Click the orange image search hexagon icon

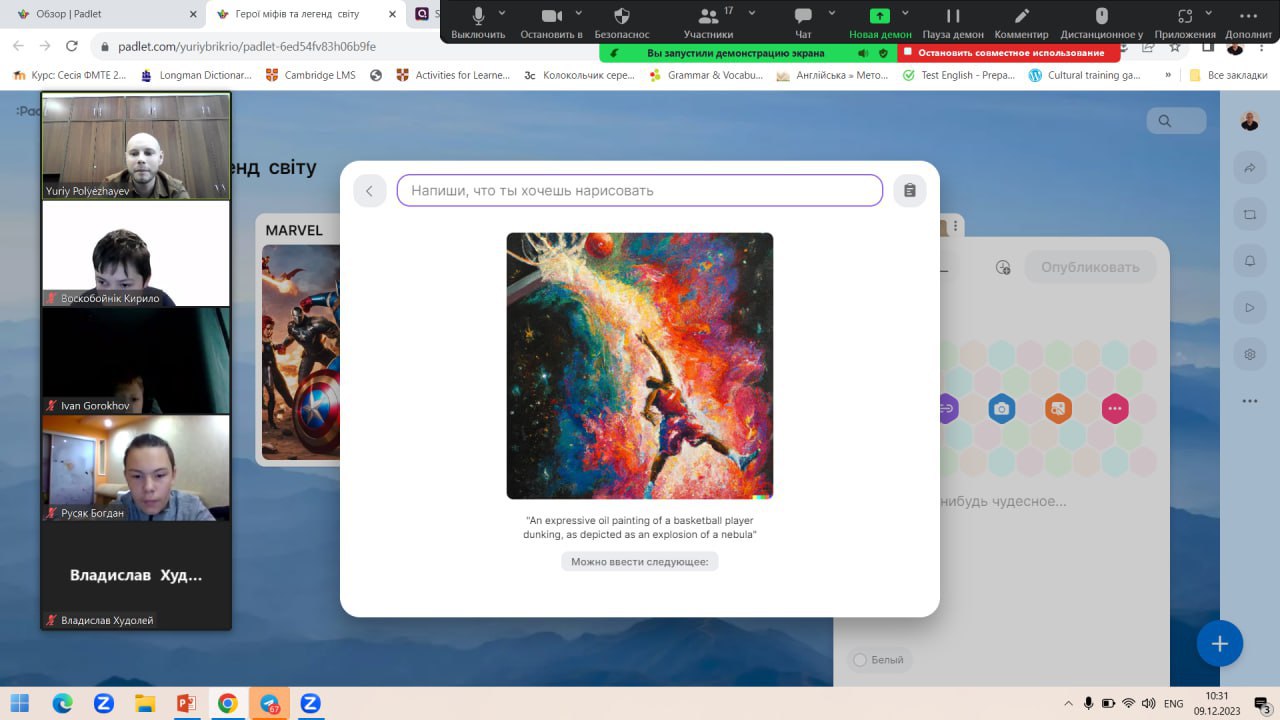(x=1058, y=408)
